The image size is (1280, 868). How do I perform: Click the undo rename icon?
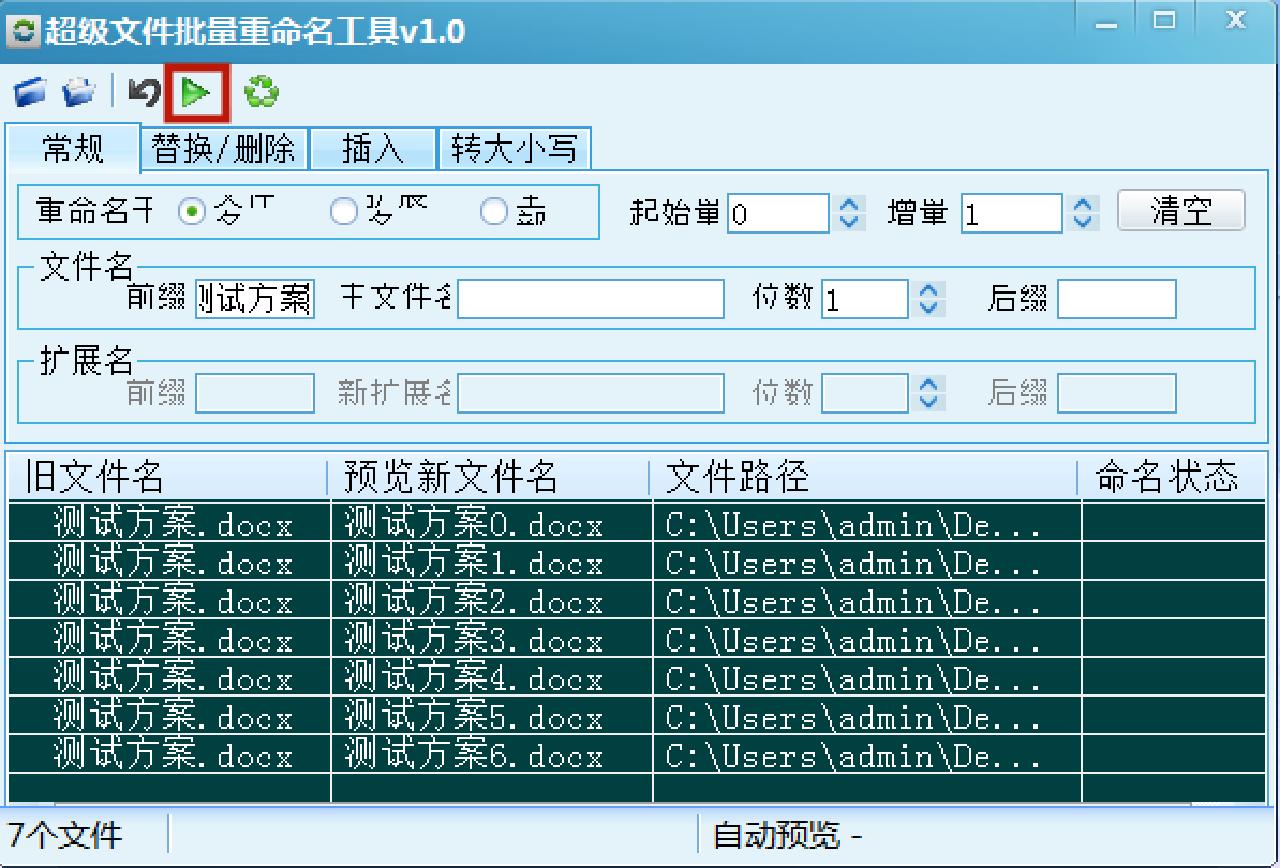coord(141,91)
